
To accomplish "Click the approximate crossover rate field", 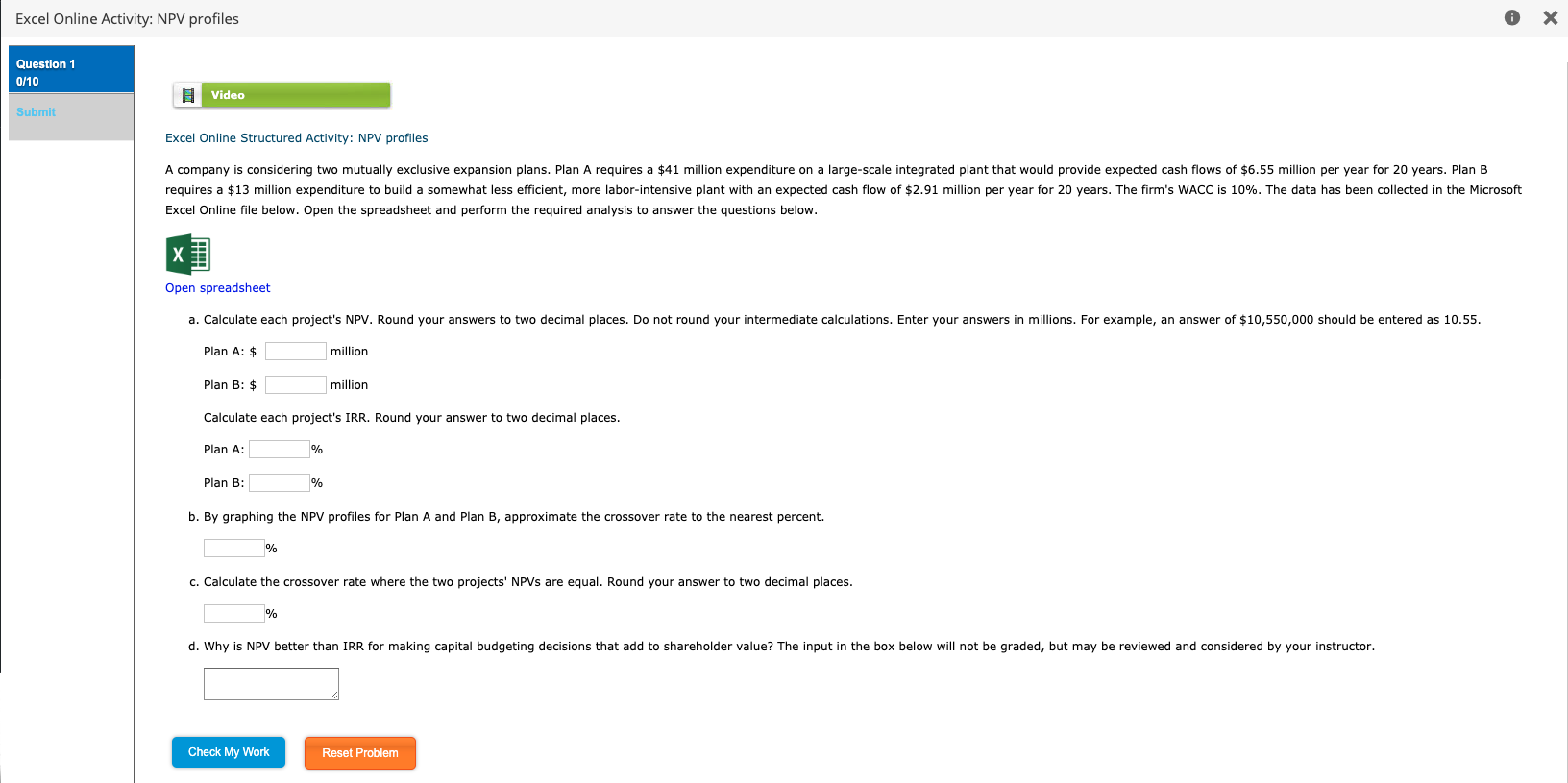I will (x=233, y=548).
